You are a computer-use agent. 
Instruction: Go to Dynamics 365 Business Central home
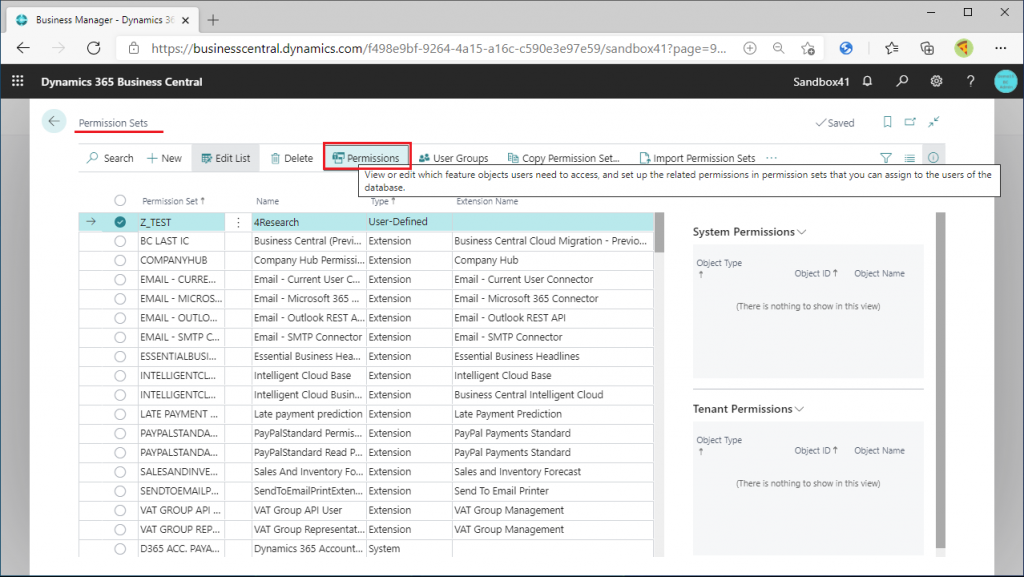[x=121, y=82]
